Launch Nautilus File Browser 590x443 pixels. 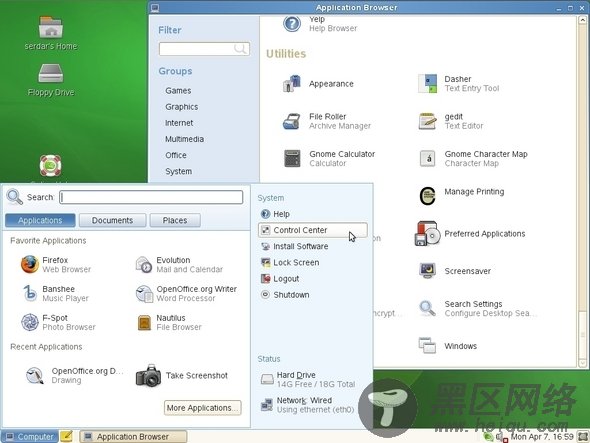click(169, 323)
